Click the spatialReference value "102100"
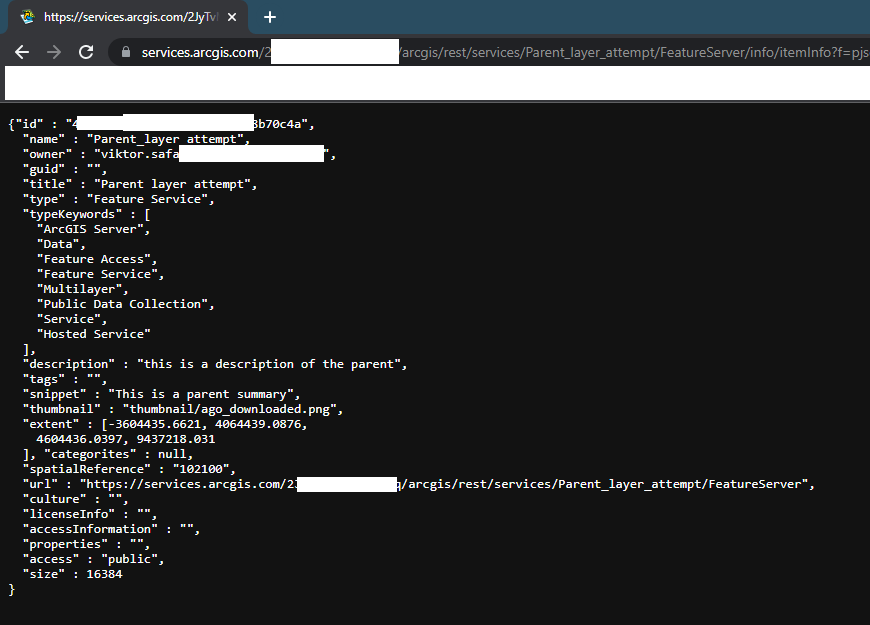870x625 pixels. (201, 468)
